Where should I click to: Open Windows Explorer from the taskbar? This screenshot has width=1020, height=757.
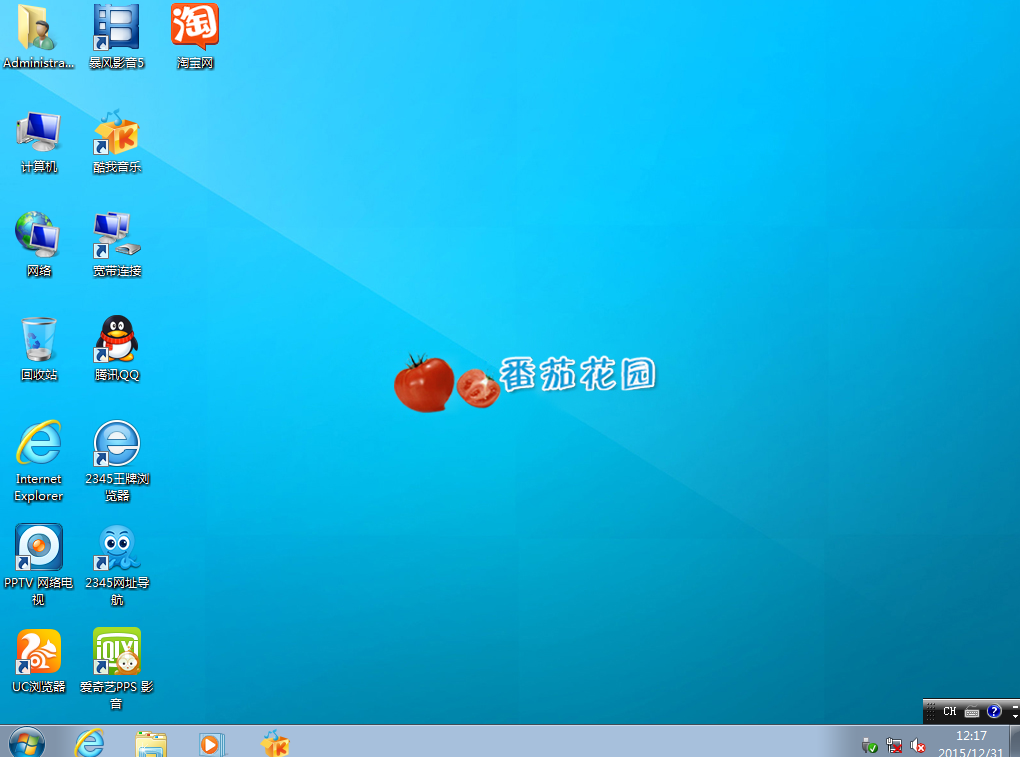click(151, 743)
